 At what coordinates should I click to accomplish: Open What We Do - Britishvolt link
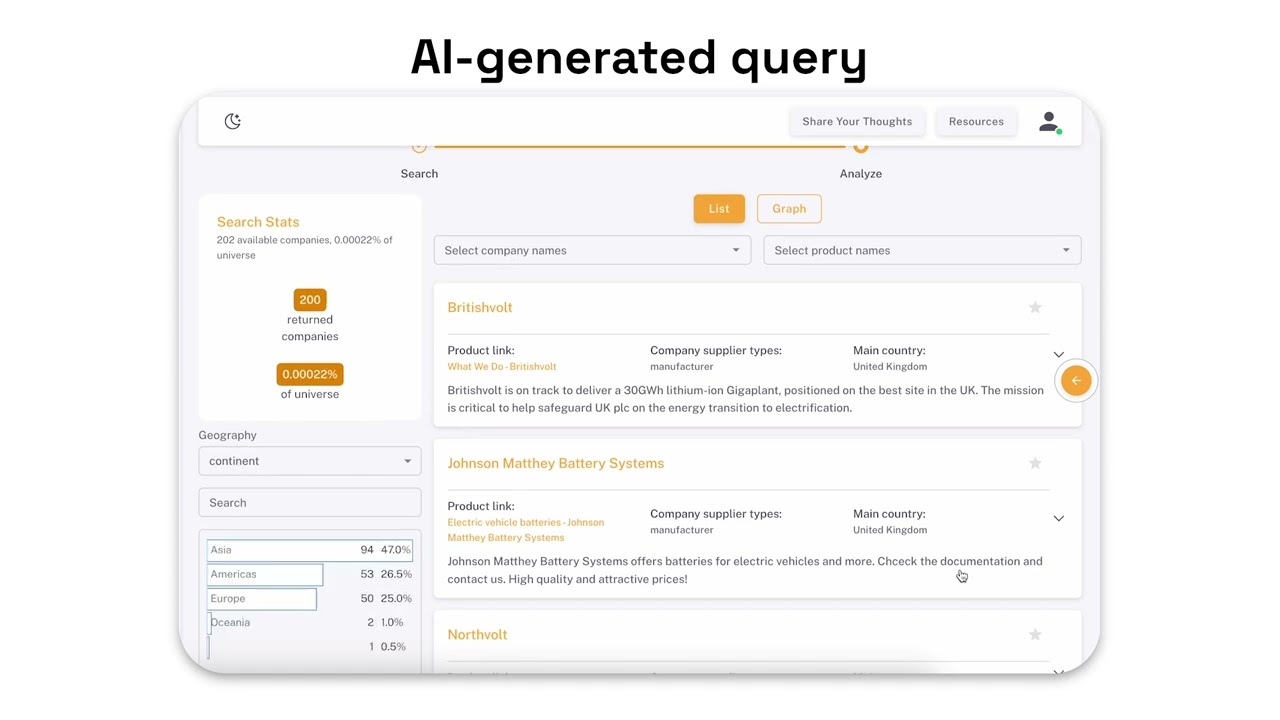coord(502,367)
